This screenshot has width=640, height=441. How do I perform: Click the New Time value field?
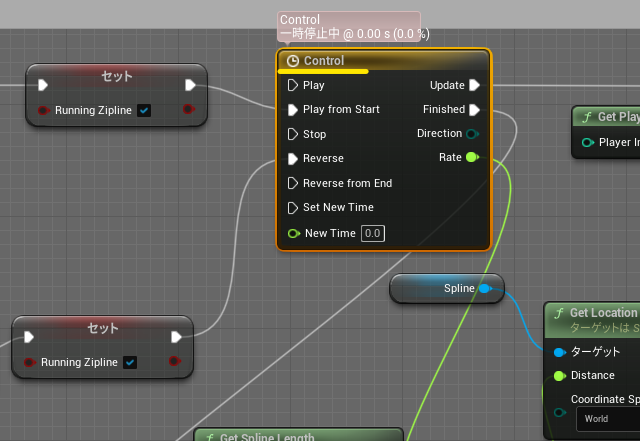[372, 233]
